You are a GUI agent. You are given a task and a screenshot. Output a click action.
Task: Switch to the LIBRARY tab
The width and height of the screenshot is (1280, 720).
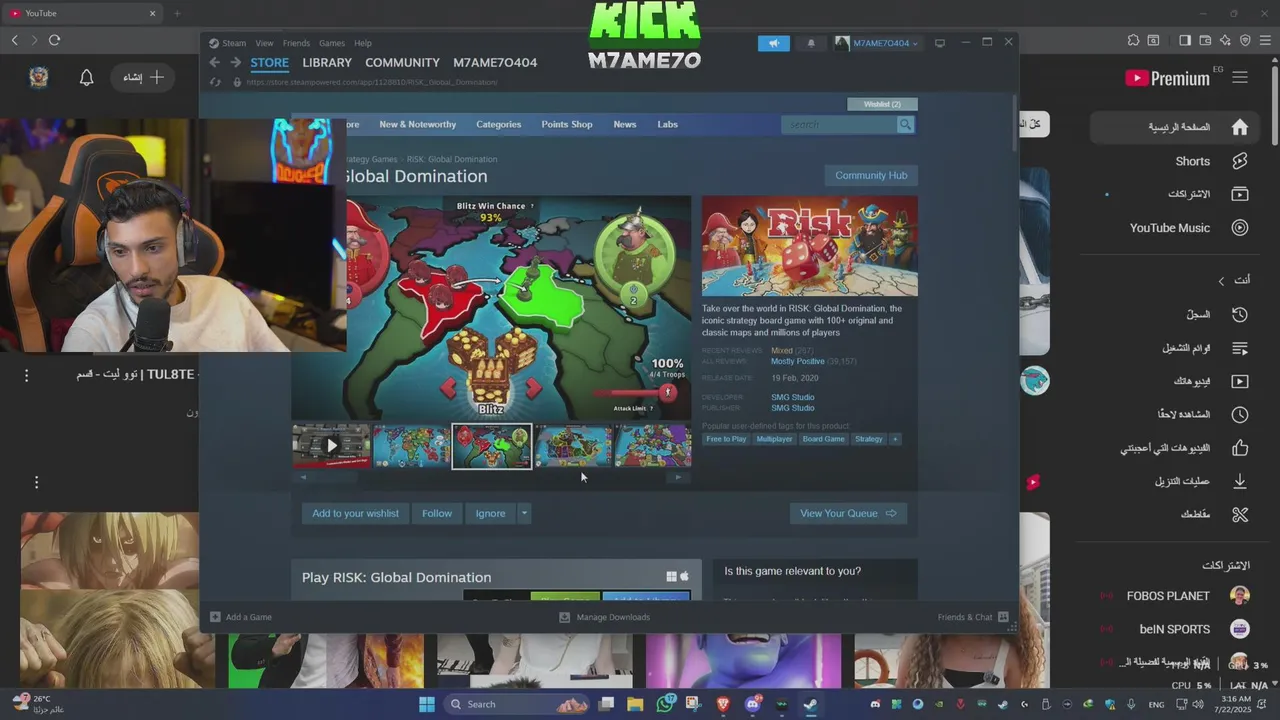tap(327, 62)
